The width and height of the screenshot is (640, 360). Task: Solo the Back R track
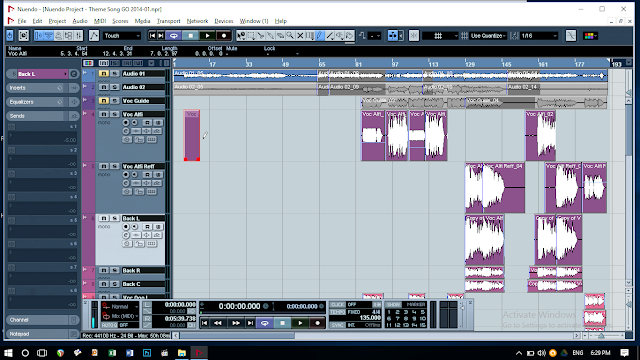[115, 271]
